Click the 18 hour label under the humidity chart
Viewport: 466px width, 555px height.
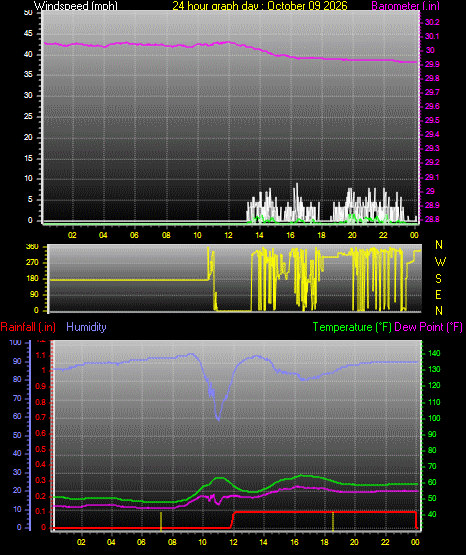(x=324, y=542)
